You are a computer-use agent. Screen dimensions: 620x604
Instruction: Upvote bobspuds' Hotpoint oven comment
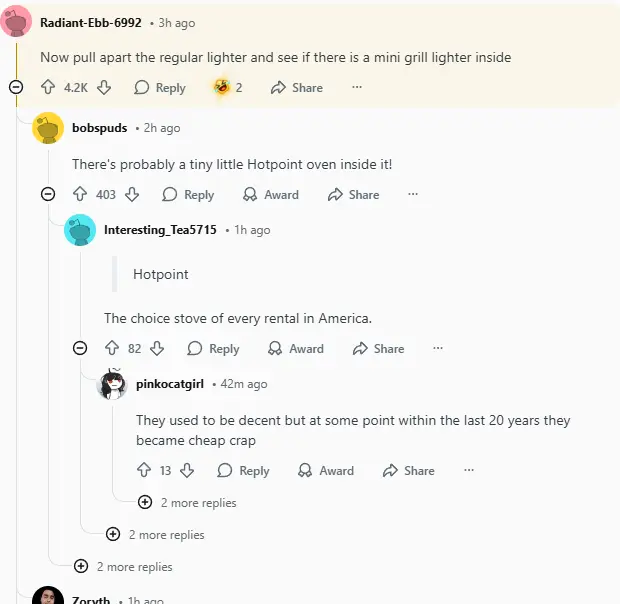(80, 195)
